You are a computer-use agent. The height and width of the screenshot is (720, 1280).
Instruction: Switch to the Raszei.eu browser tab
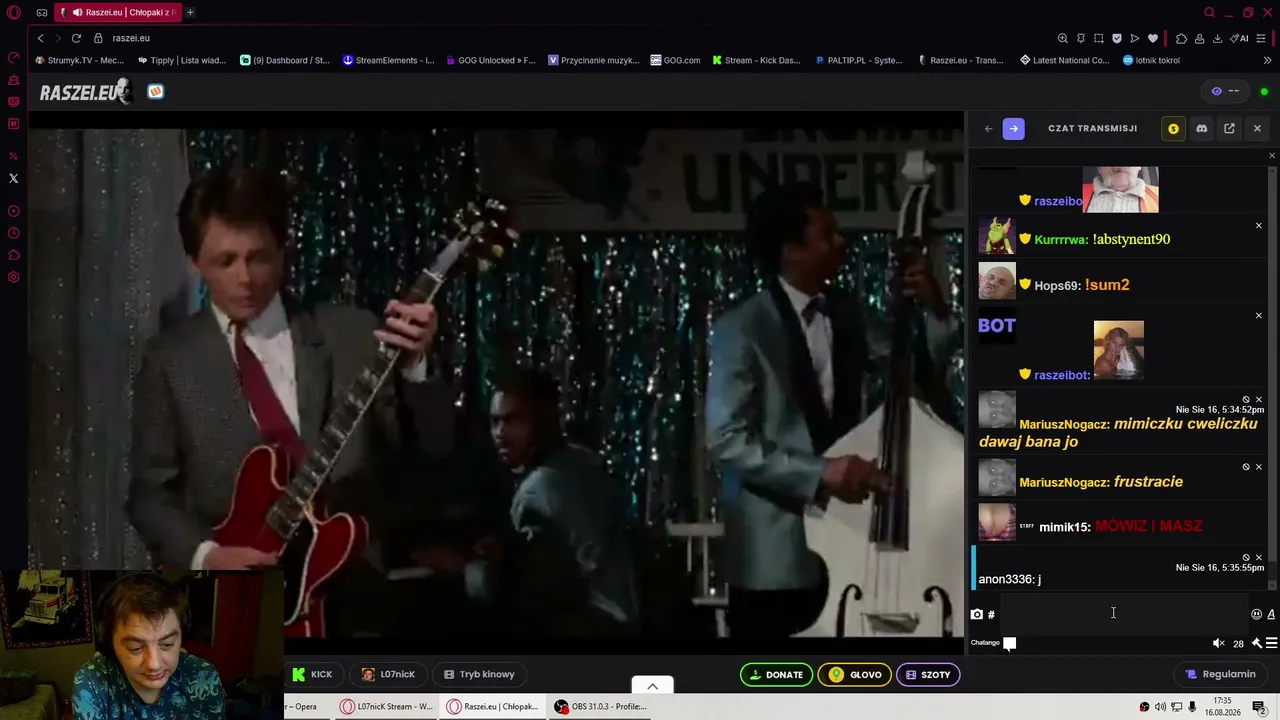117,13
